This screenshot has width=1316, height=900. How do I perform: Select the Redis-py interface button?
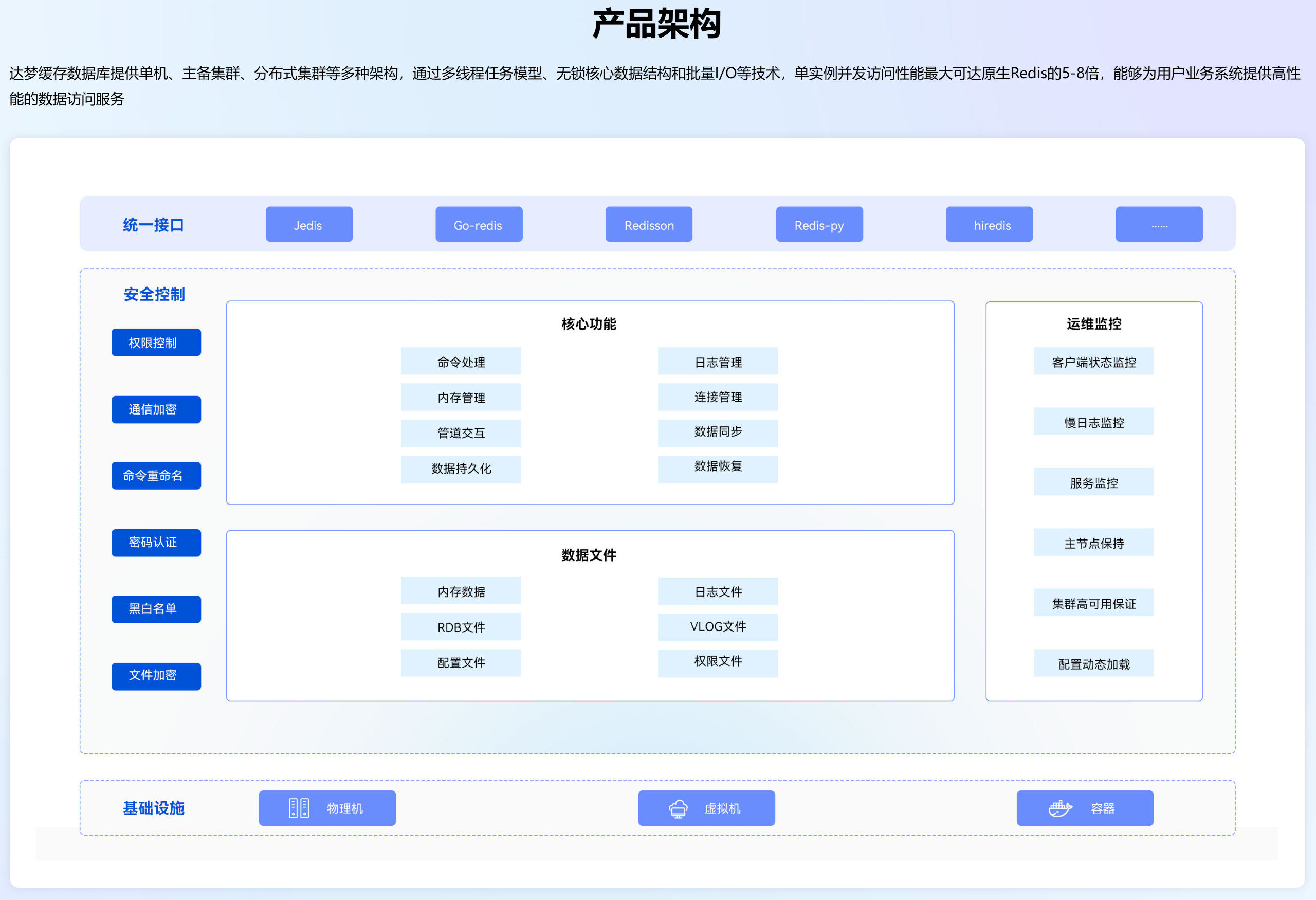click(819, 224)
